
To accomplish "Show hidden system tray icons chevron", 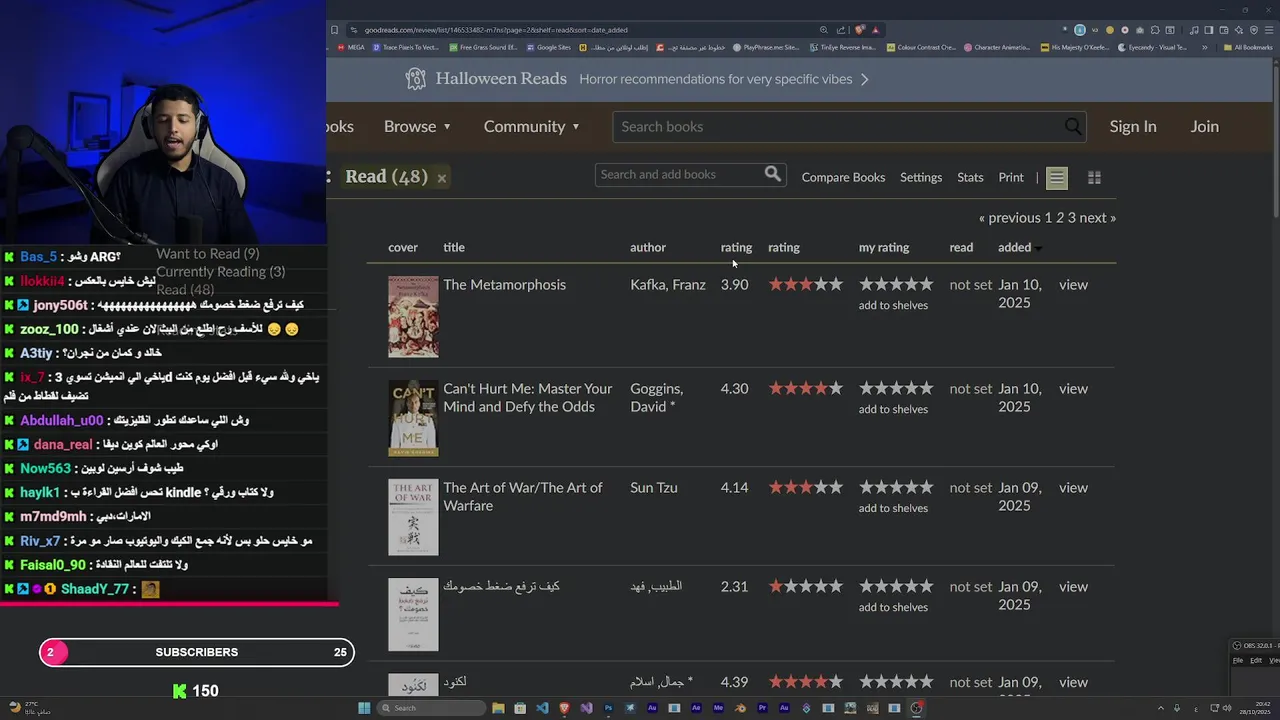I will point(1162,708).
